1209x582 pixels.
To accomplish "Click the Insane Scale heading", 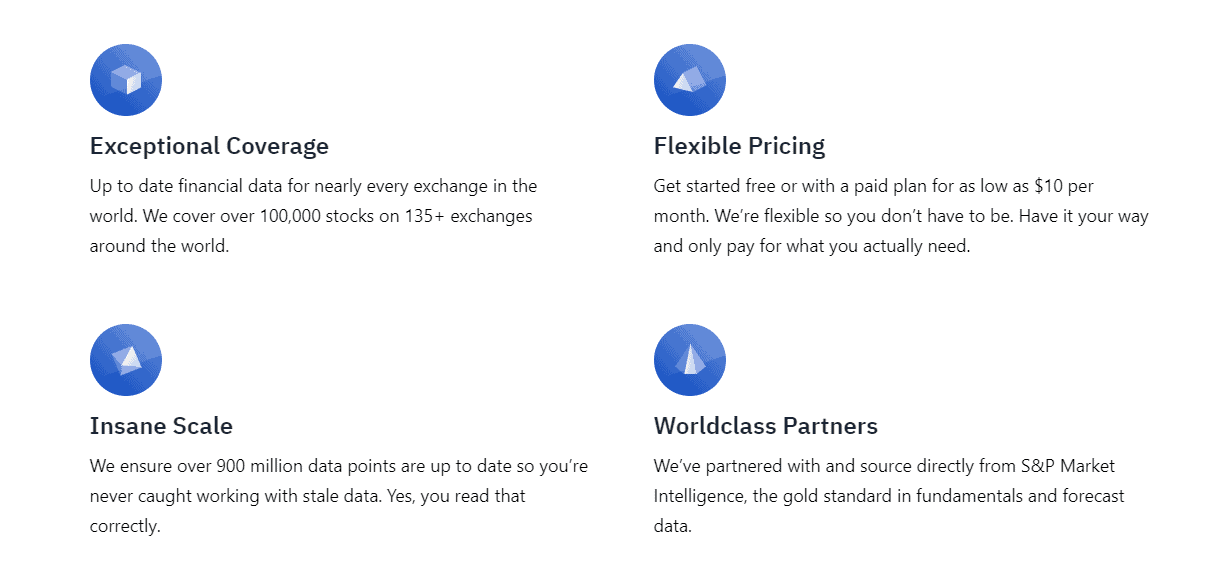I will (x=161, y=426).
